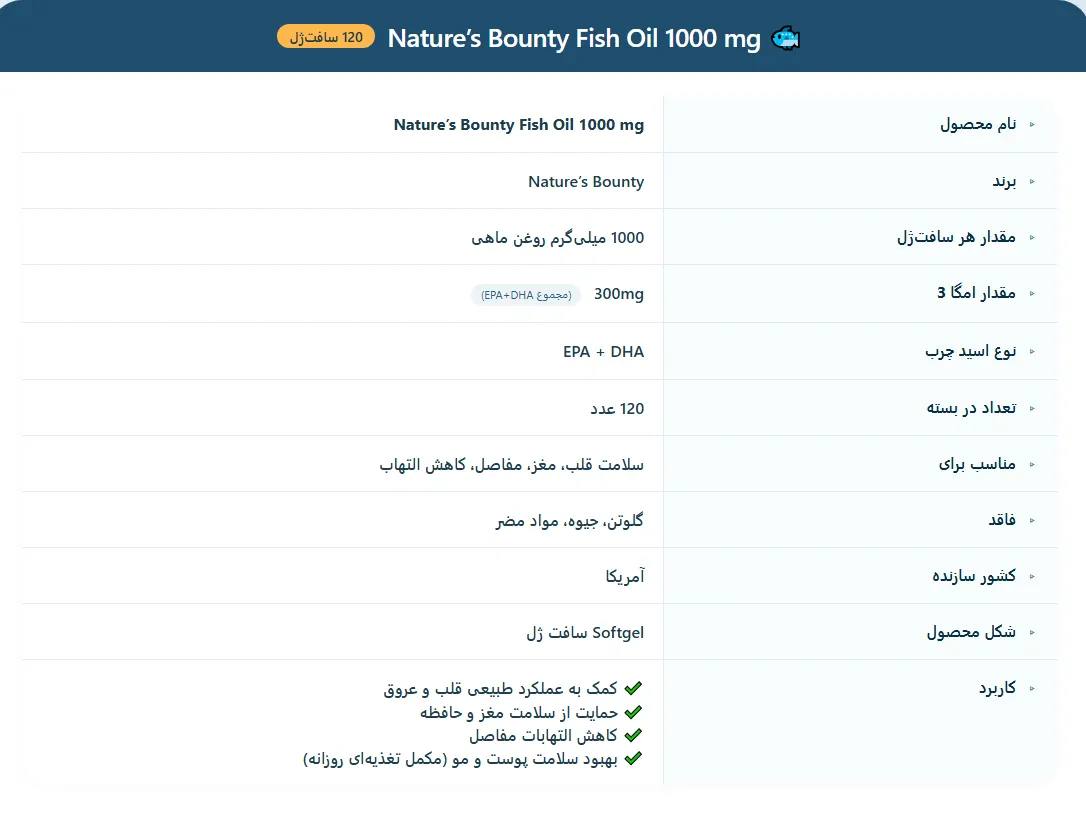Click the arrow bullet next to 'مقدار امگا 3'
This screenshot has width=1086, height=814.
[1032, 294]
